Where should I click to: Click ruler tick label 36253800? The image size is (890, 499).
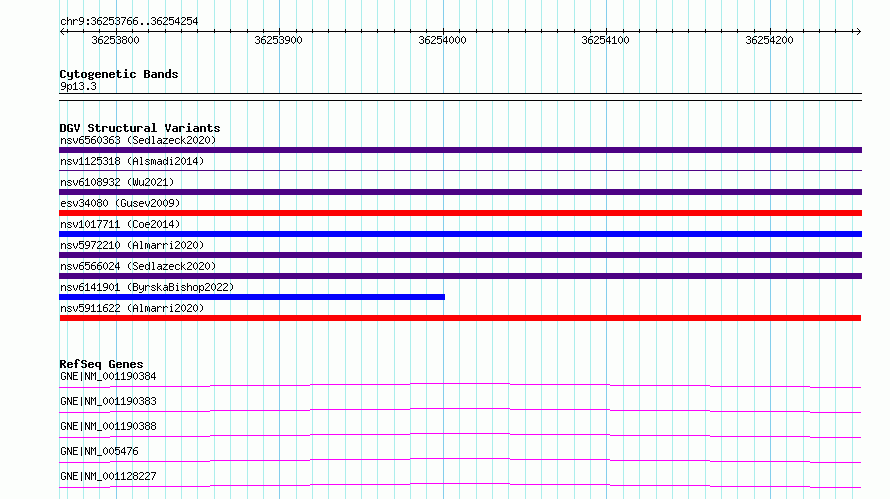115,40
